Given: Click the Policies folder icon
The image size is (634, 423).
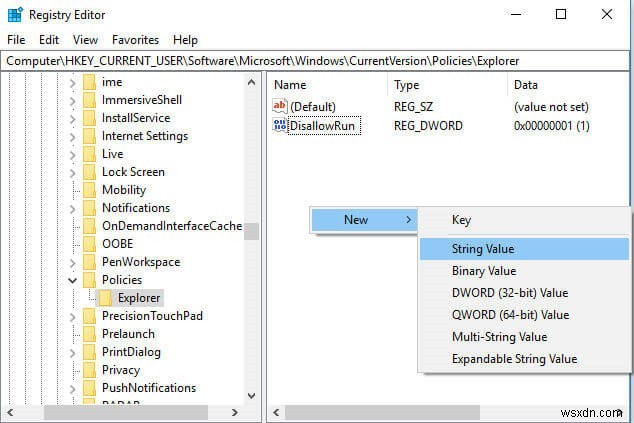Looking at the screenshot, I should [90, 280].
